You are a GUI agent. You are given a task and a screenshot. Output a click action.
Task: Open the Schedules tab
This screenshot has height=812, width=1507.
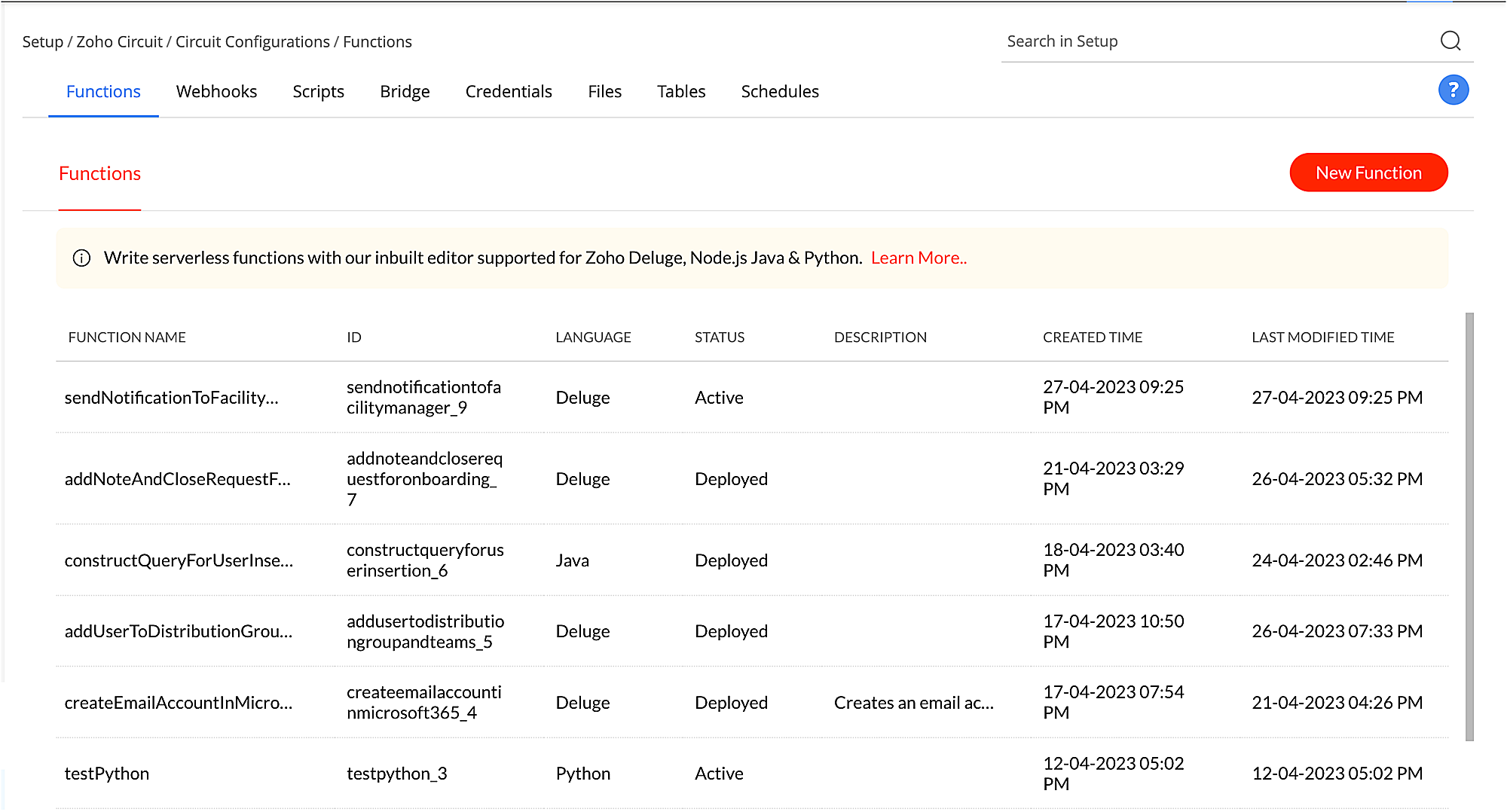[779, 92]
